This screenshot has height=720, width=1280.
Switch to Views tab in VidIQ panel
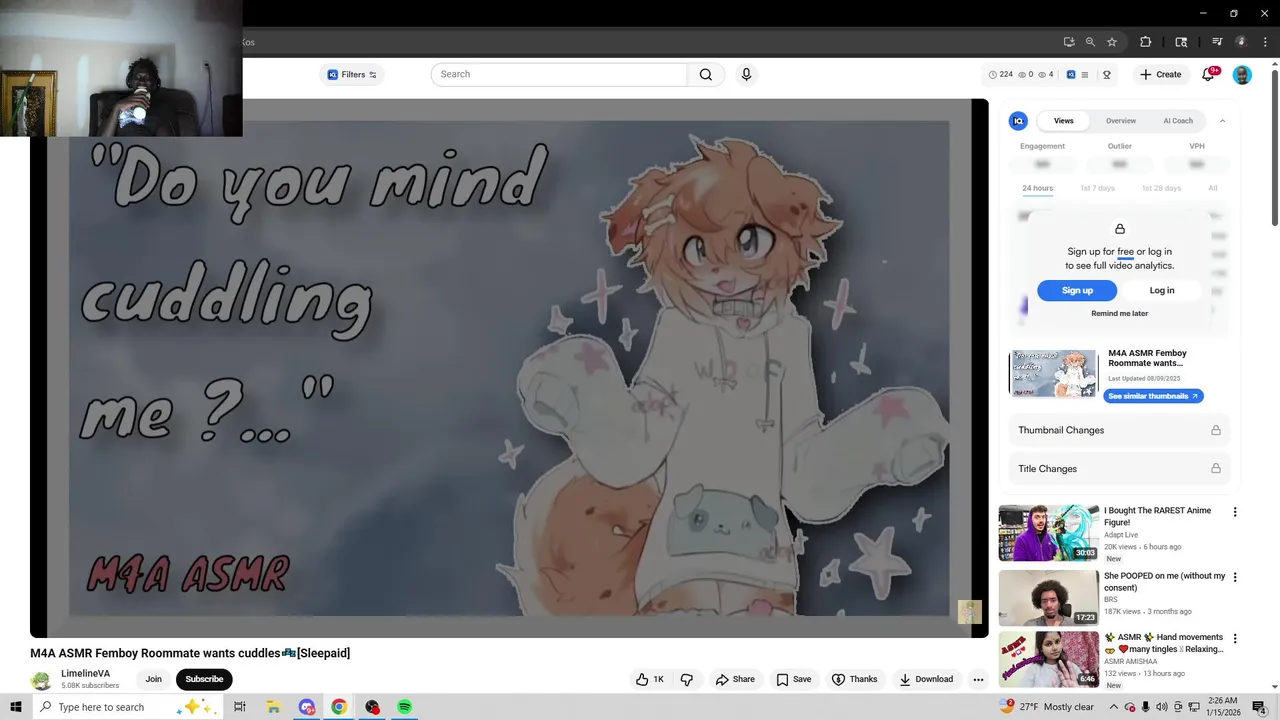pos(1064,121)
